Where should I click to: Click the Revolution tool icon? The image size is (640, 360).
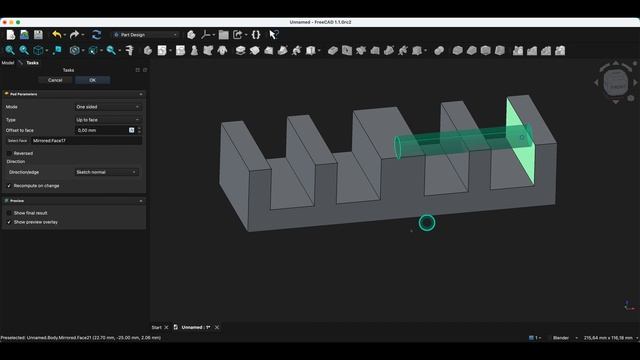(254, 50)
